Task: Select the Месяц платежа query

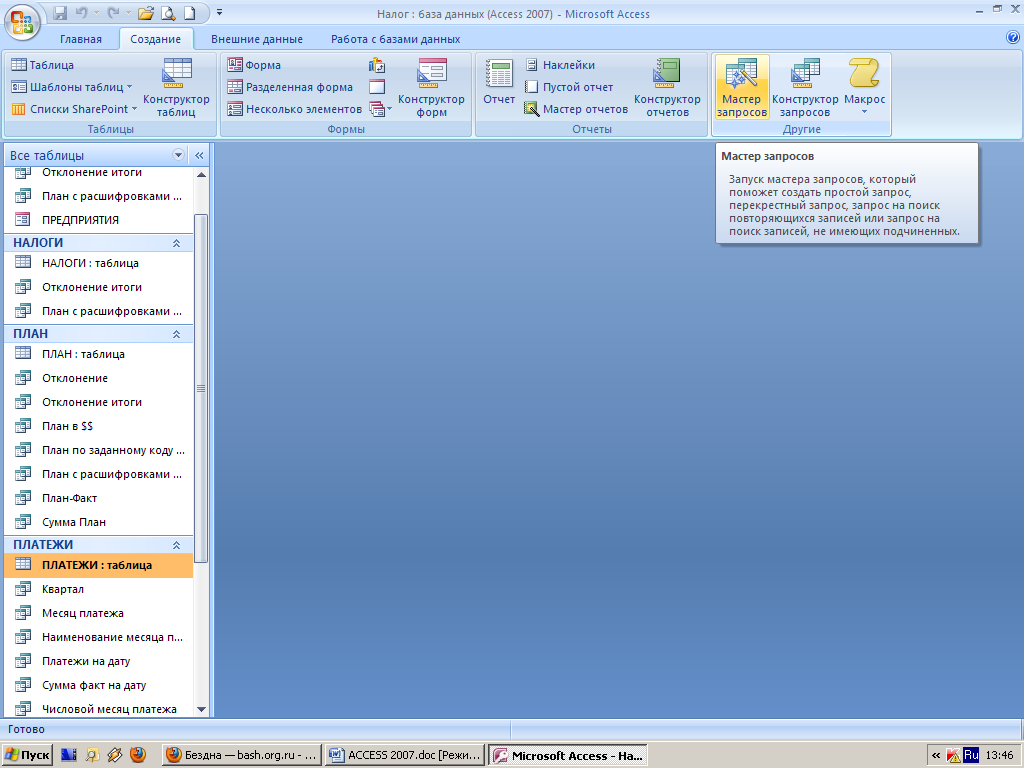Action: pos(99,613)
